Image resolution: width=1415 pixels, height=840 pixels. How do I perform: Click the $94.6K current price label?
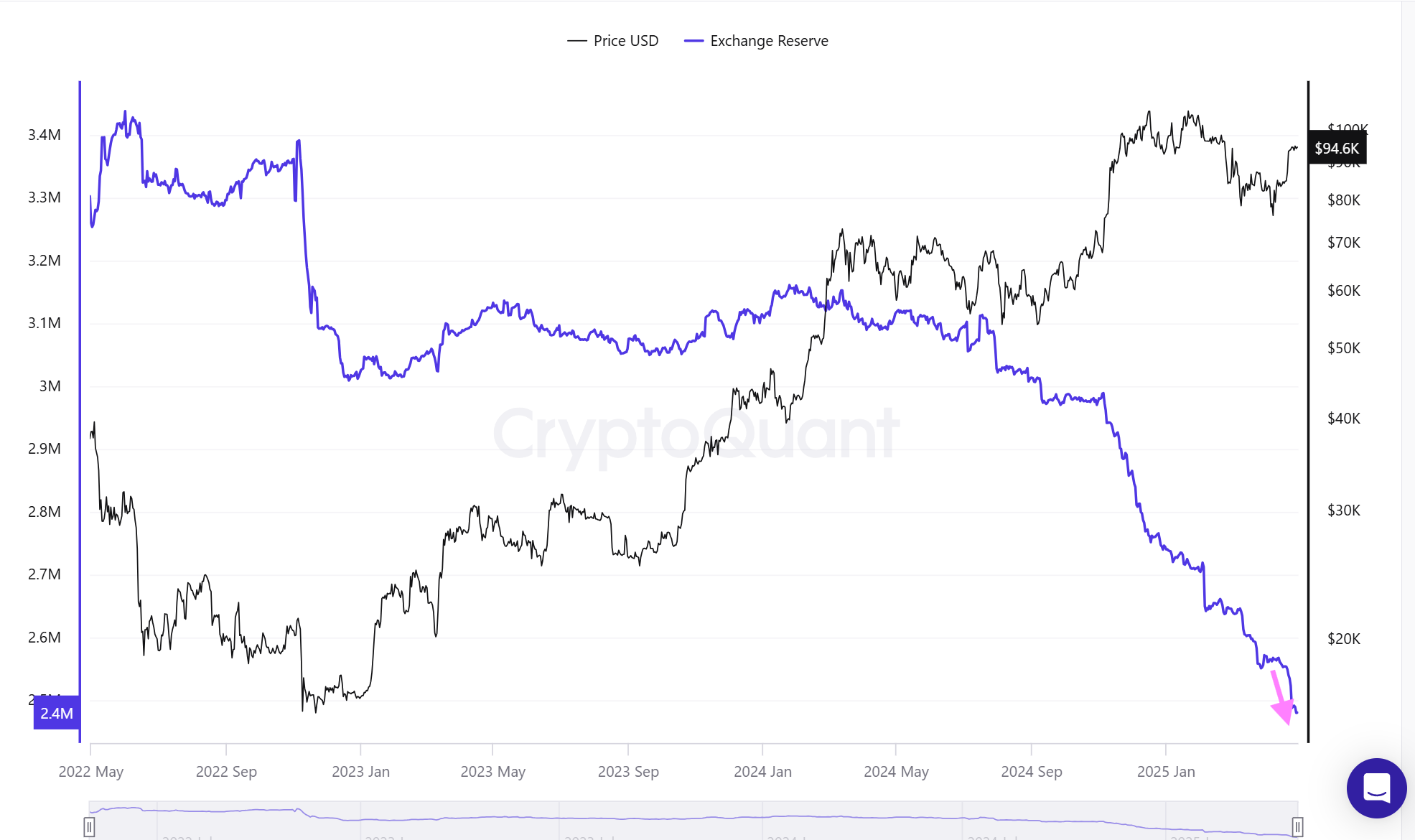point(1337,149)
